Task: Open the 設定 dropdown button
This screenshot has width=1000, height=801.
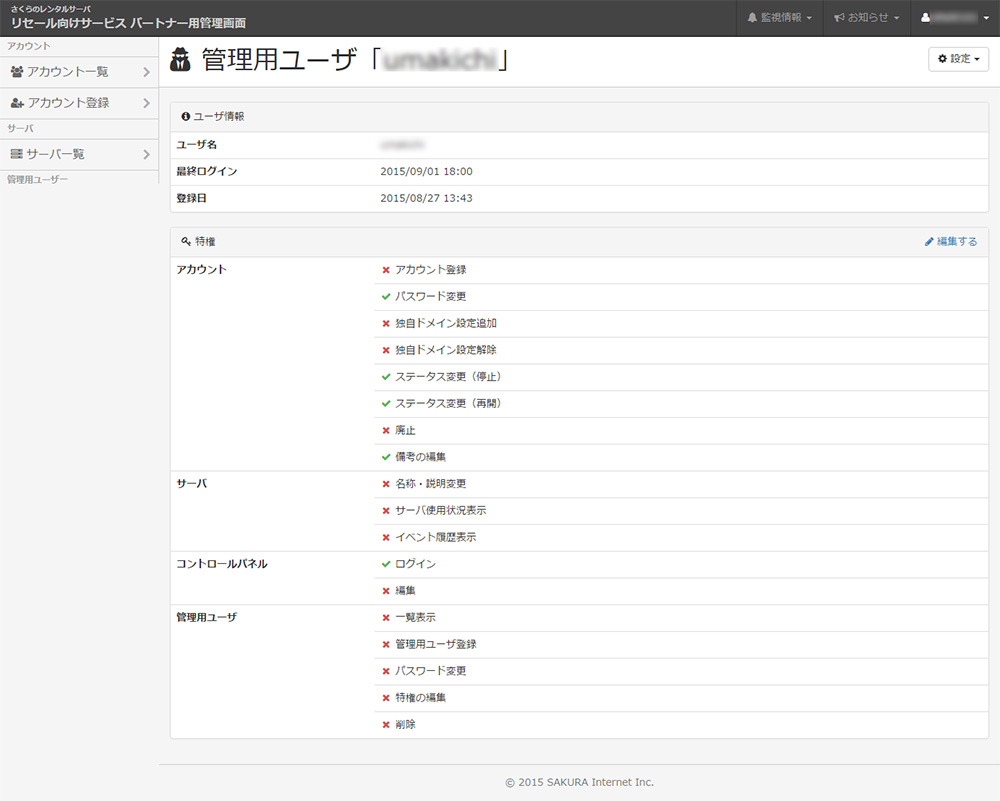Action: pyautogui.click(x=959, y=59)
